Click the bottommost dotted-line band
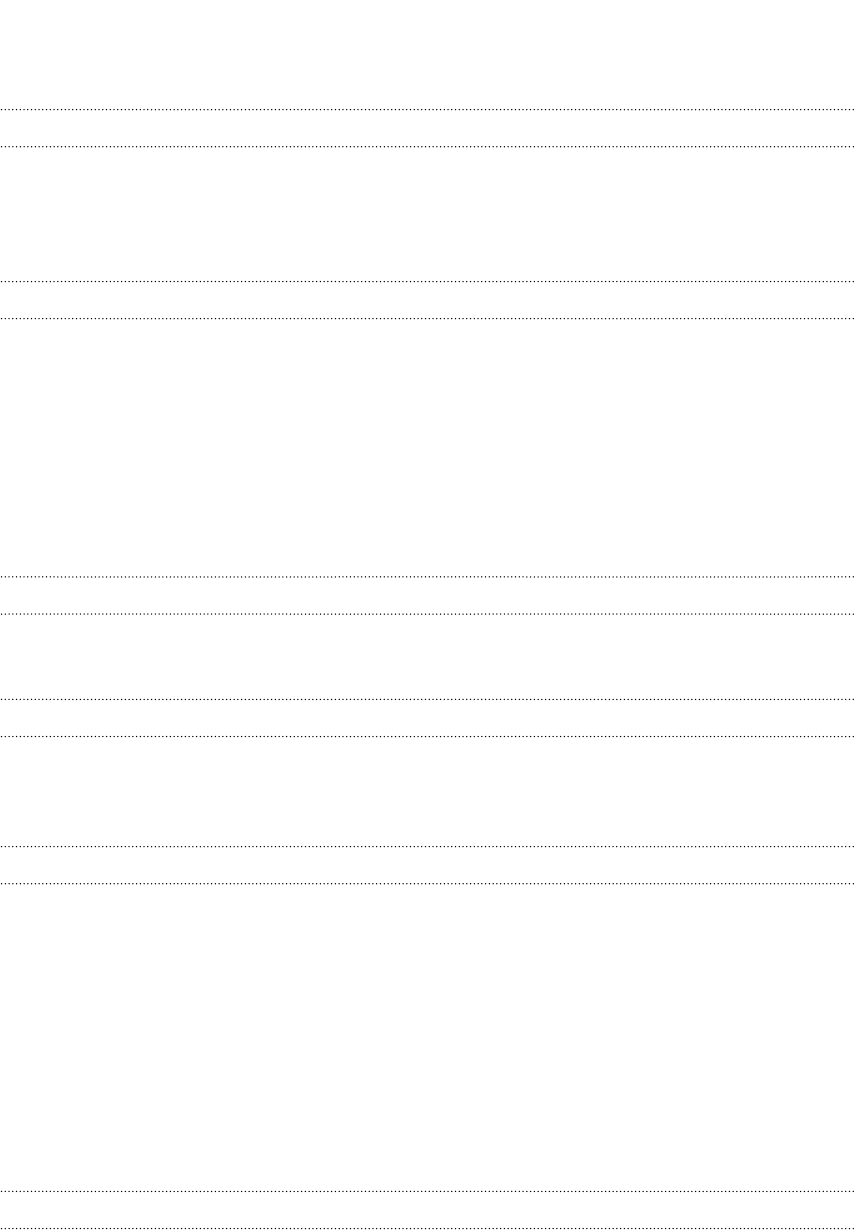Viewport: 855px width, 1230px height. point(427,1209)
